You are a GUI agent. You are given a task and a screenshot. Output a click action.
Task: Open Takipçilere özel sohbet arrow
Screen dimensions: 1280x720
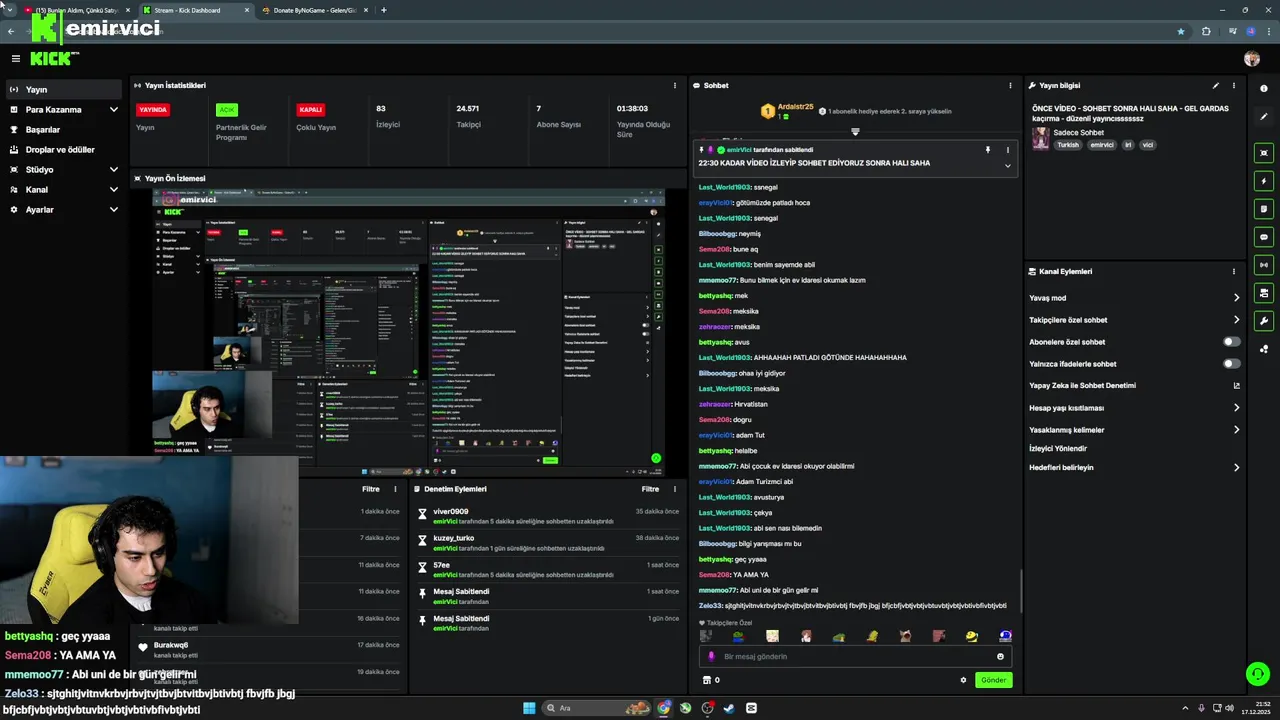[x=1236, y=320]
